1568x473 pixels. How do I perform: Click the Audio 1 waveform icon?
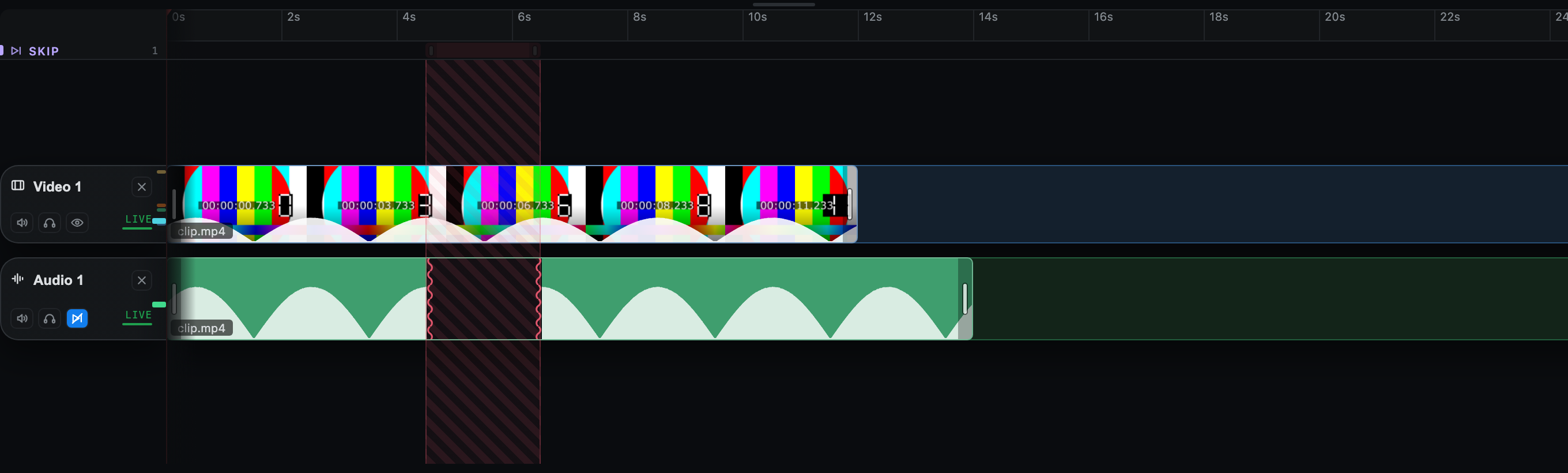coord(18,279)
